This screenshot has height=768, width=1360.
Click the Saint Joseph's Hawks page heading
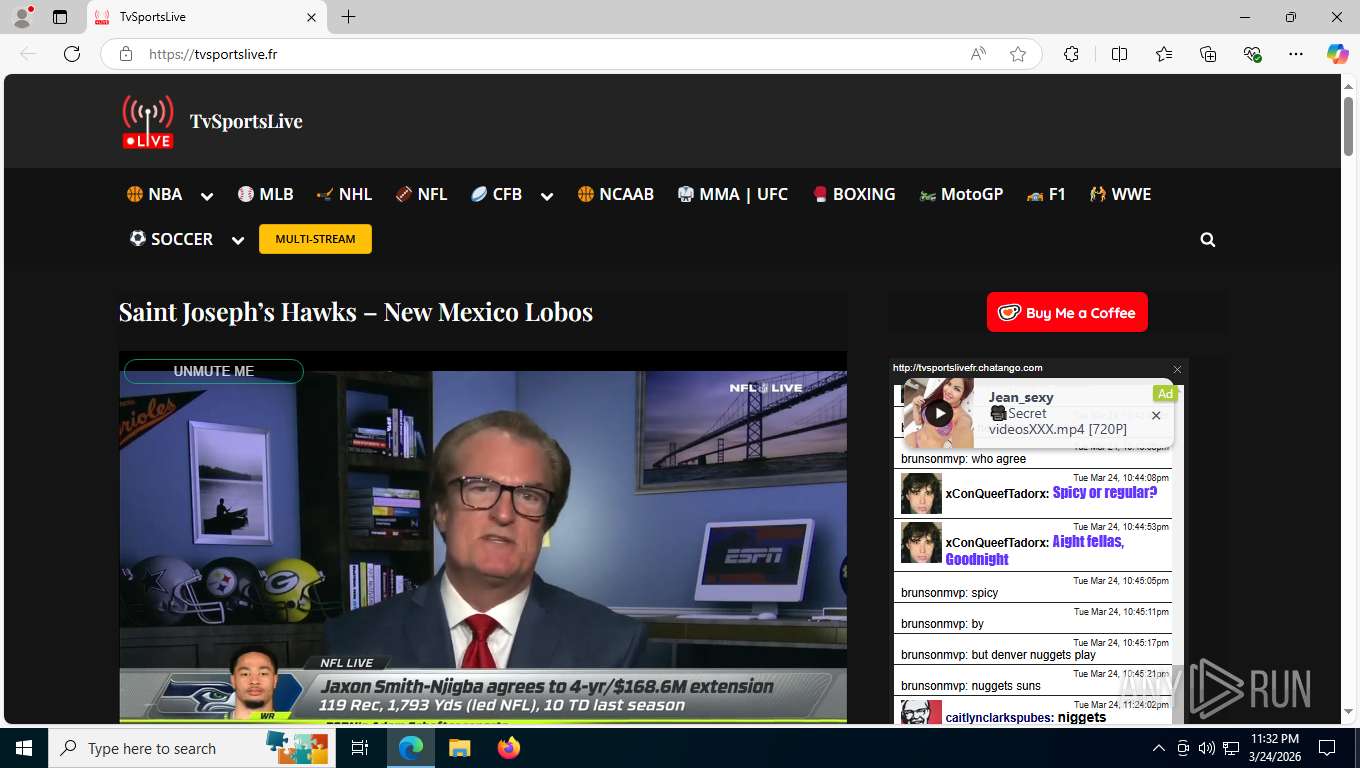(x=356, y=312)
